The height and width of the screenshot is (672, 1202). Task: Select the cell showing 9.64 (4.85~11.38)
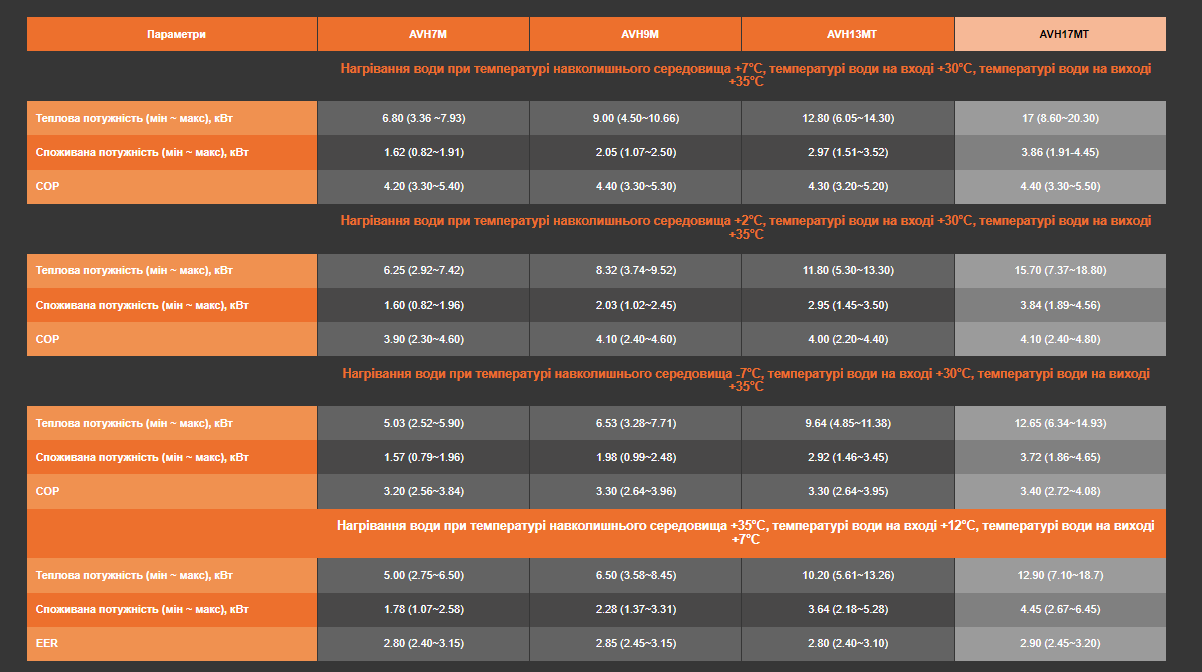click(x=848, y=423)
